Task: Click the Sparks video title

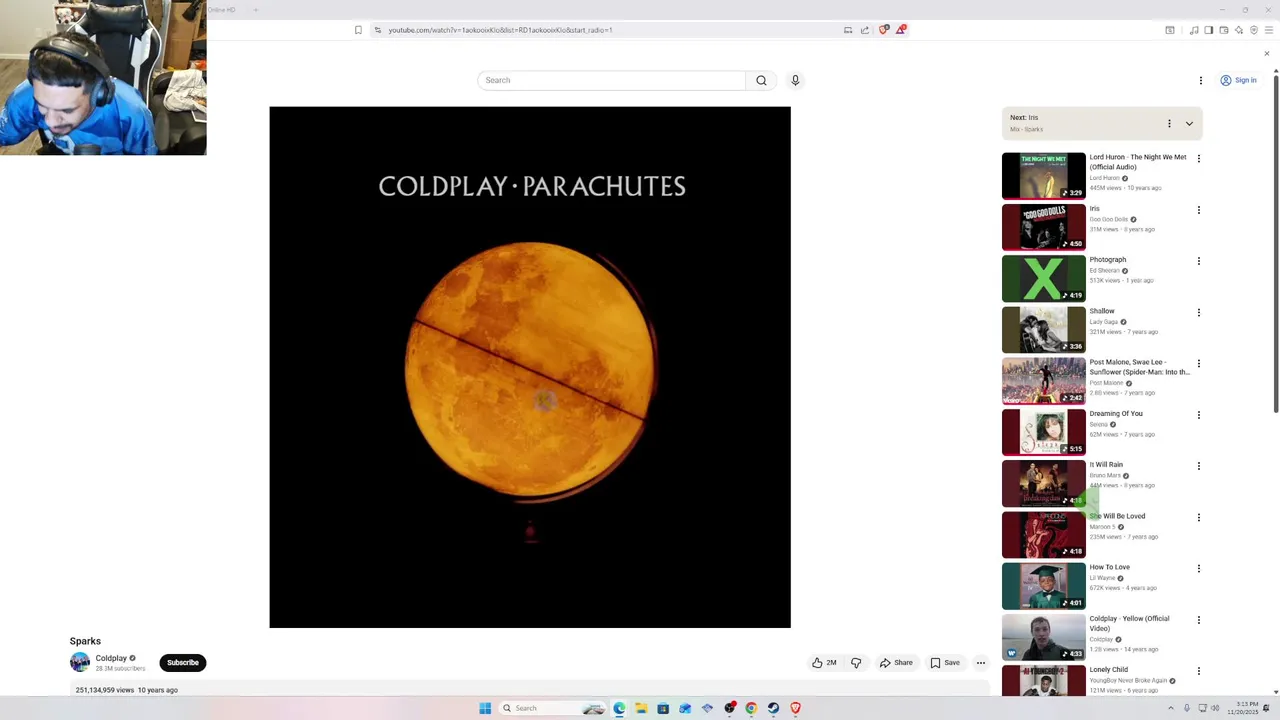Action: point(85,641)
